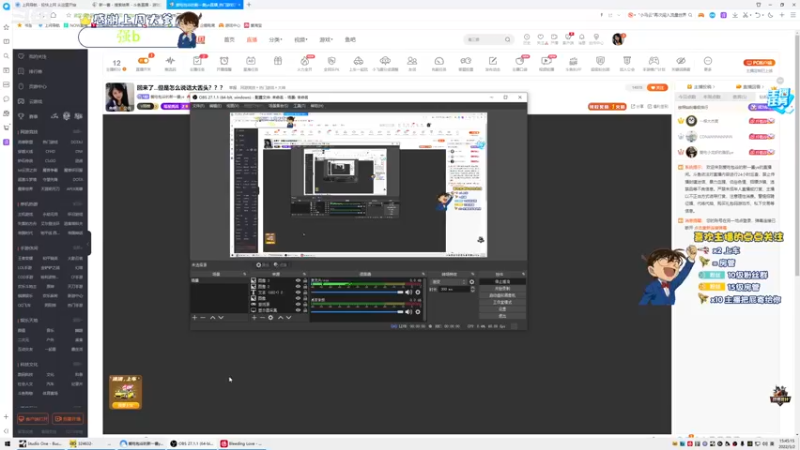The height and width of the screenshot is (450, 800).
Task: Open the 帮助 menu in OBS
Action: [x=317, y=106]
